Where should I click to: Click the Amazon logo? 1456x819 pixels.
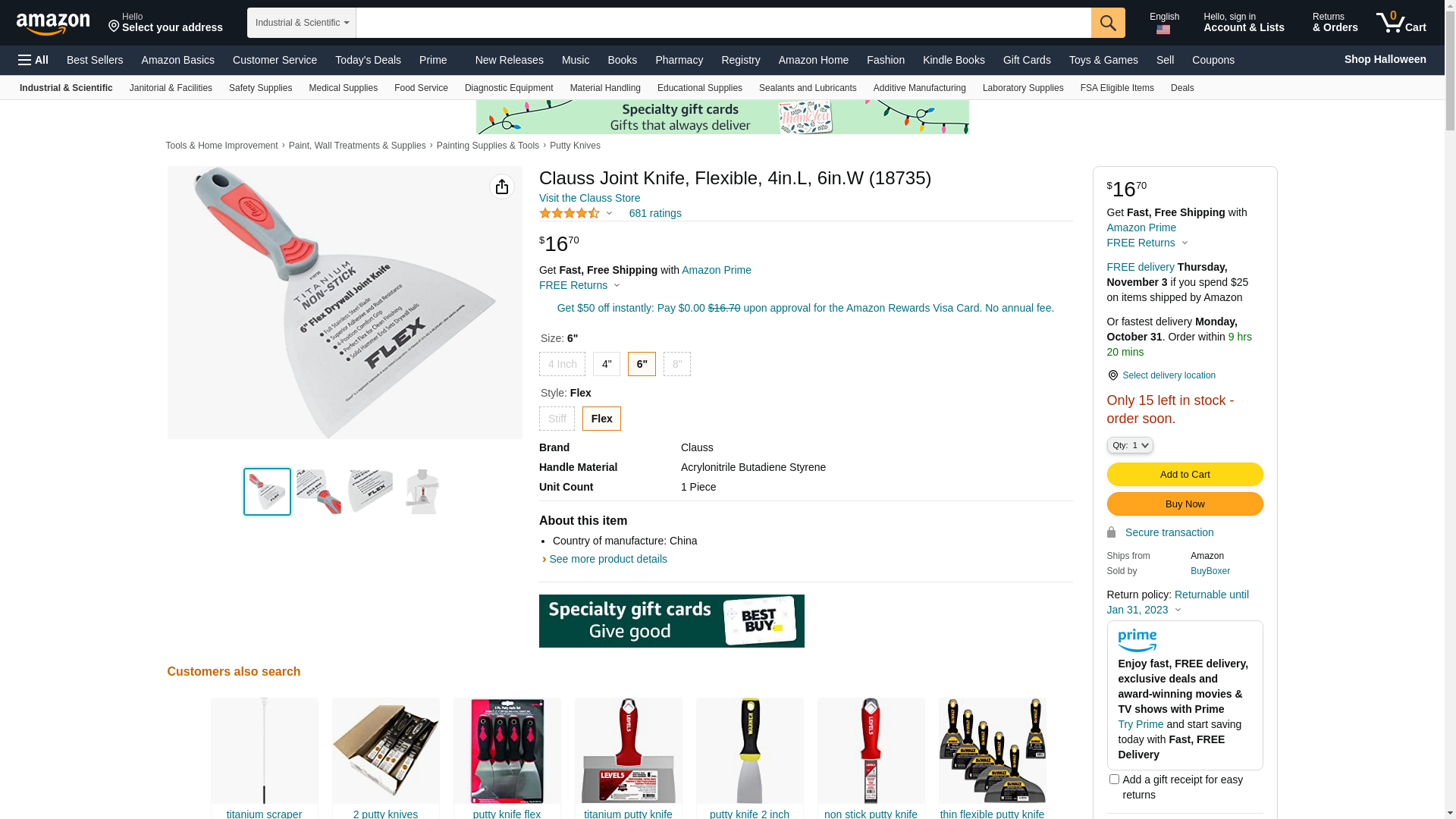(53, 24)
